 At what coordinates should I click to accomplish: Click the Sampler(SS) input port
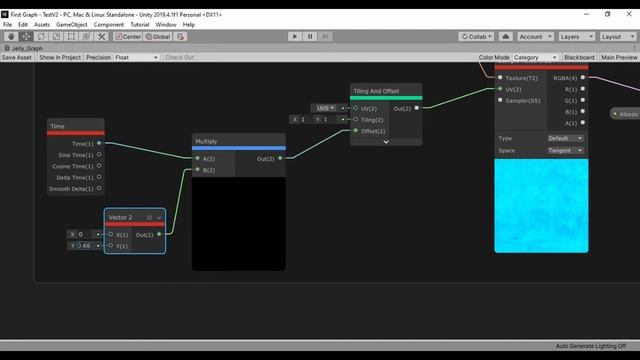coord(500,100)
